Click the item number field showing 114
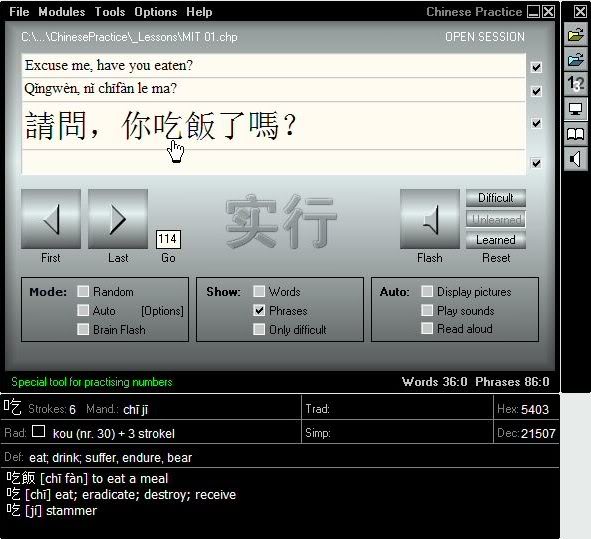591x539 pixels. tap(168, 239)
